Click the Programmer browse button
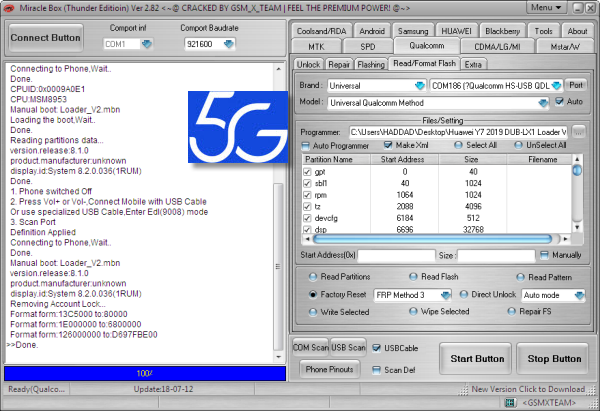Image resolution: width=600 pixels, height=411 pixels. click(x=579, y=132)
